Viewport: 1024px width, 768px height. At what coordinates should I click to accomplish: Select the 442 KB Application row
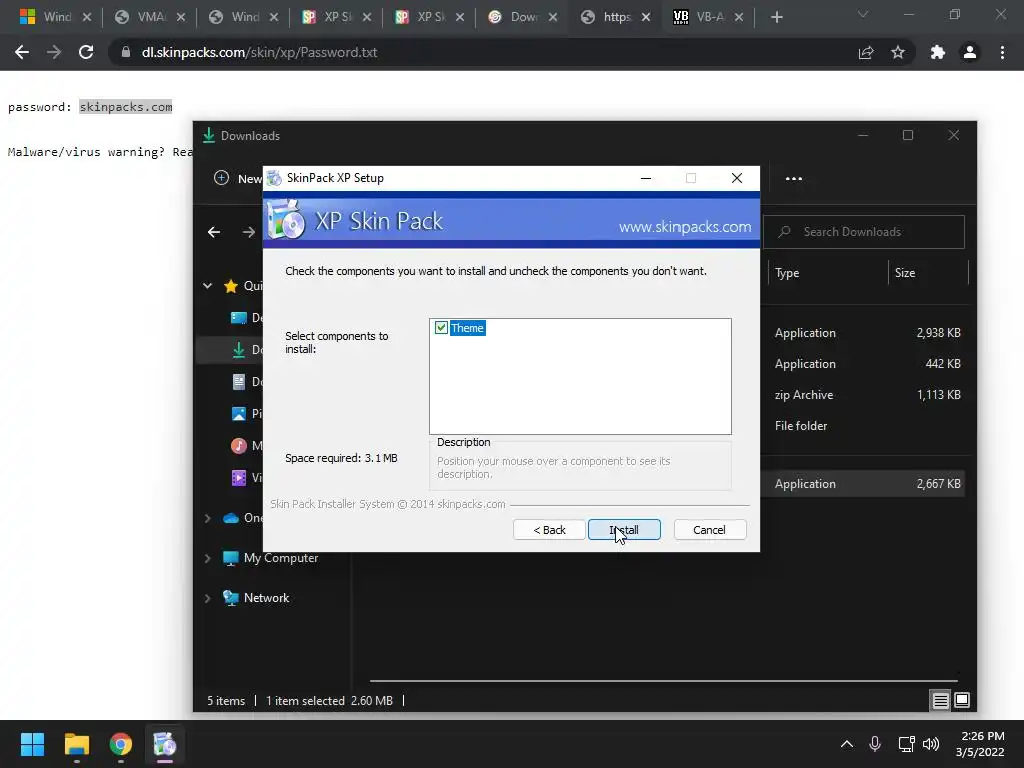tap(863, 364)
